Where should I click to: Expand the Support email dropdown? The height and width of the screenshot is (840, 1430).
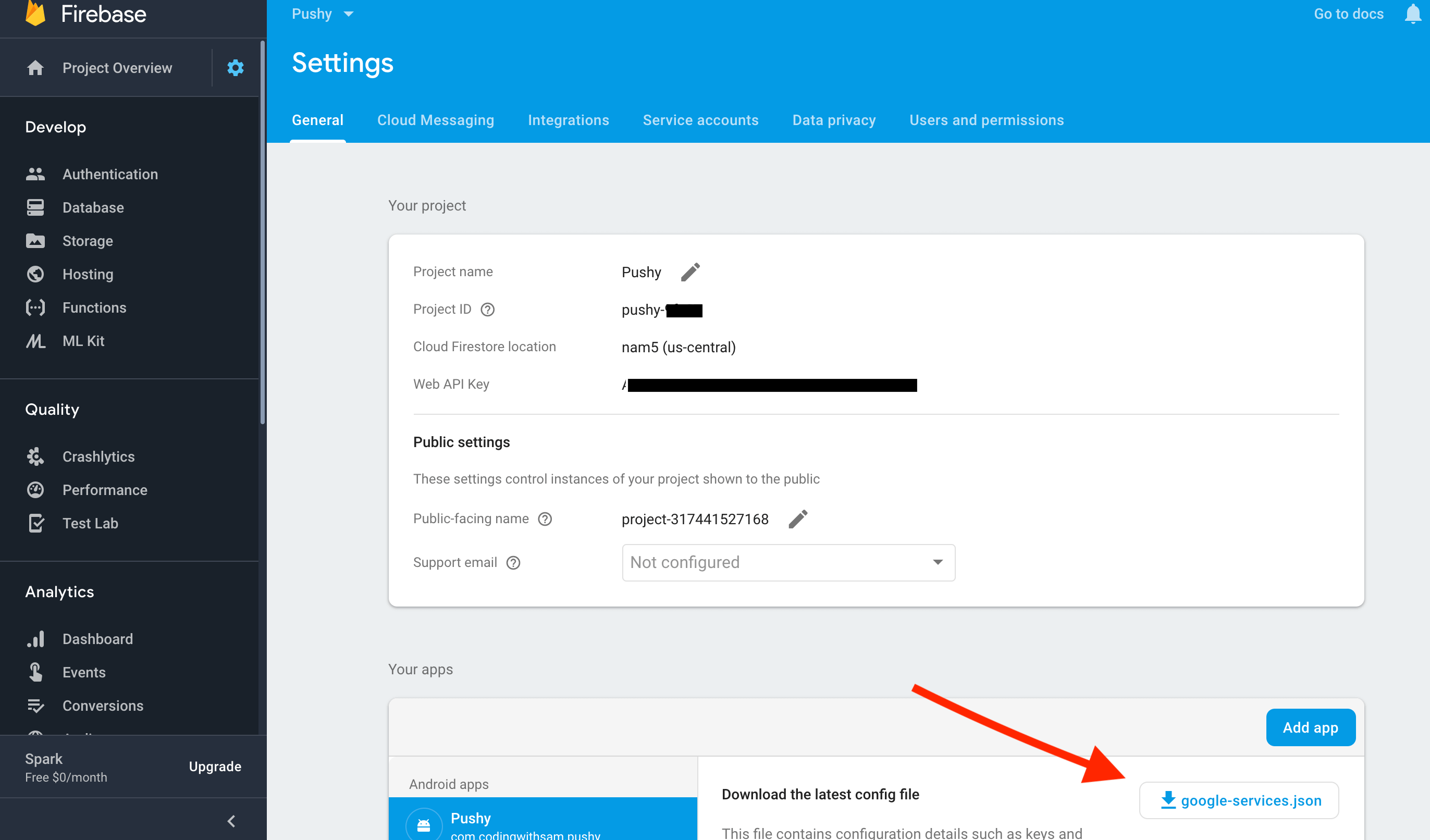(x=788, y=562)
